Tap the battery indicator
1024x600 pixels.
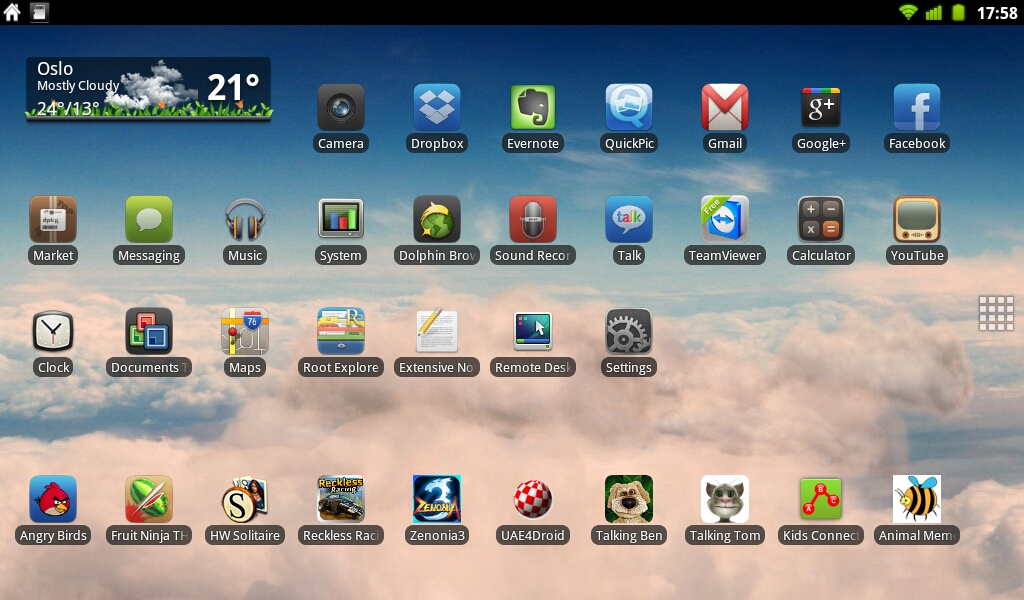click(x=958, y=12)
